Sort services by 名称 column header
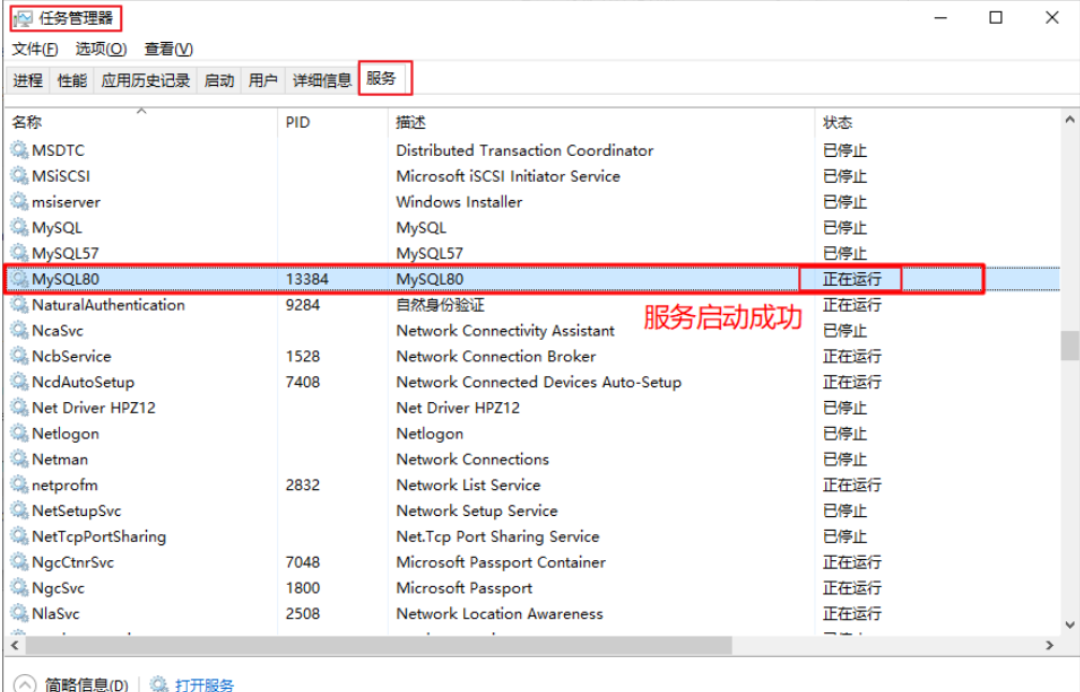The width and height of the screenshot is (1080, 692). [141, 122]
